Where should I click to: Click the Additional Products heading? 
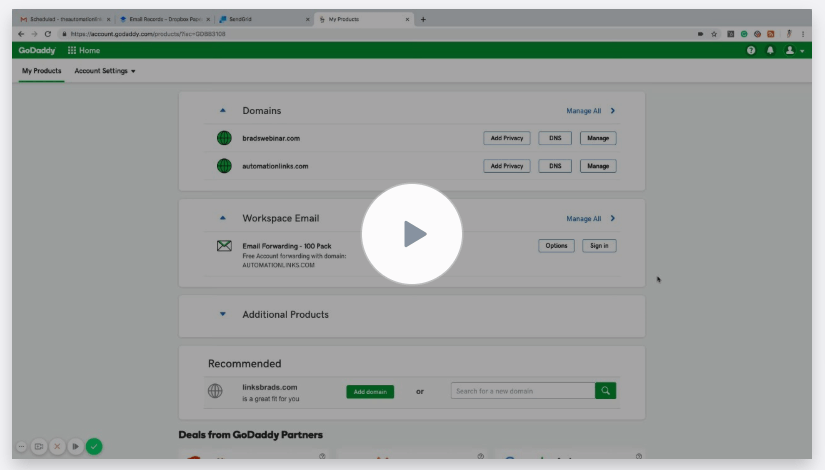pos(285,314)
